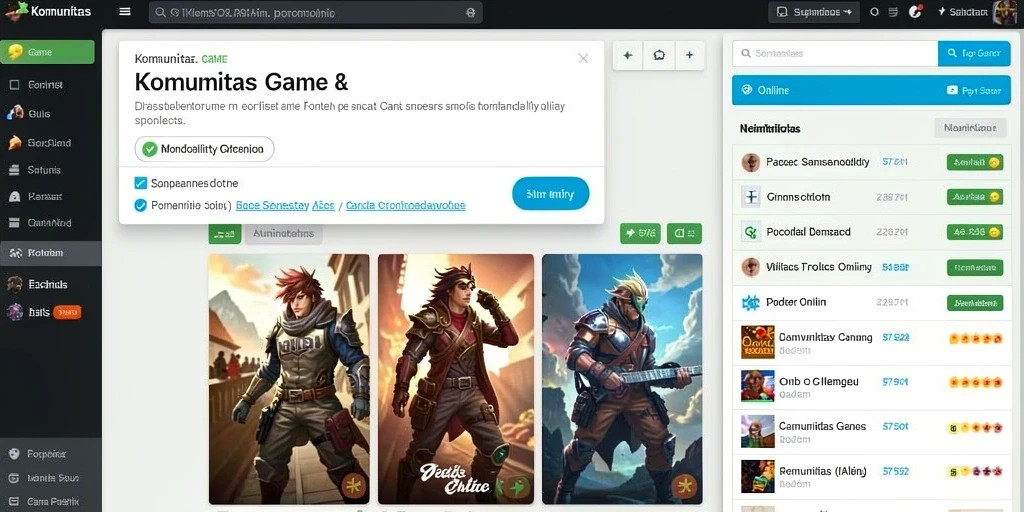Viewport: 1024px width, 512px height.
Task: Click the green button in the Podcer Onliin row
Action: (974, 302)
